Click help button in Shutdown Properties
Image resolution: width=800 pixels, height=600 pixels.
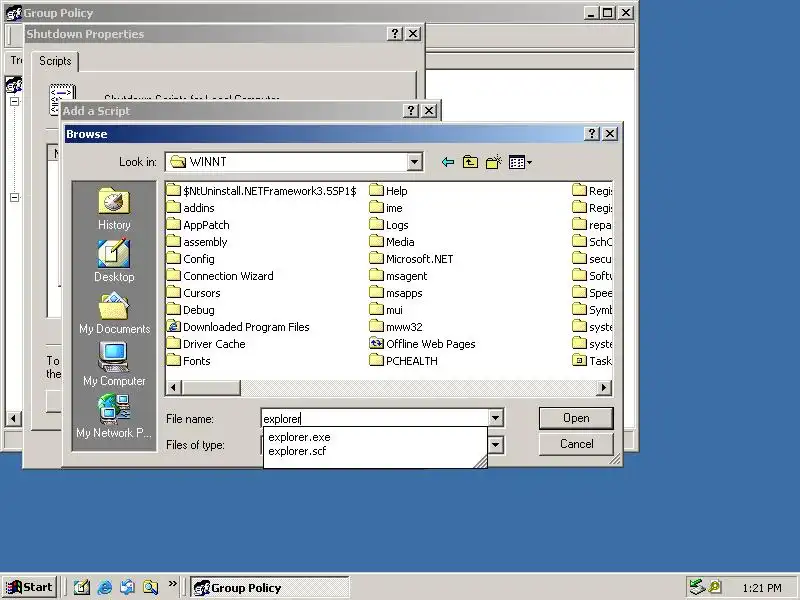pos(394,34)
